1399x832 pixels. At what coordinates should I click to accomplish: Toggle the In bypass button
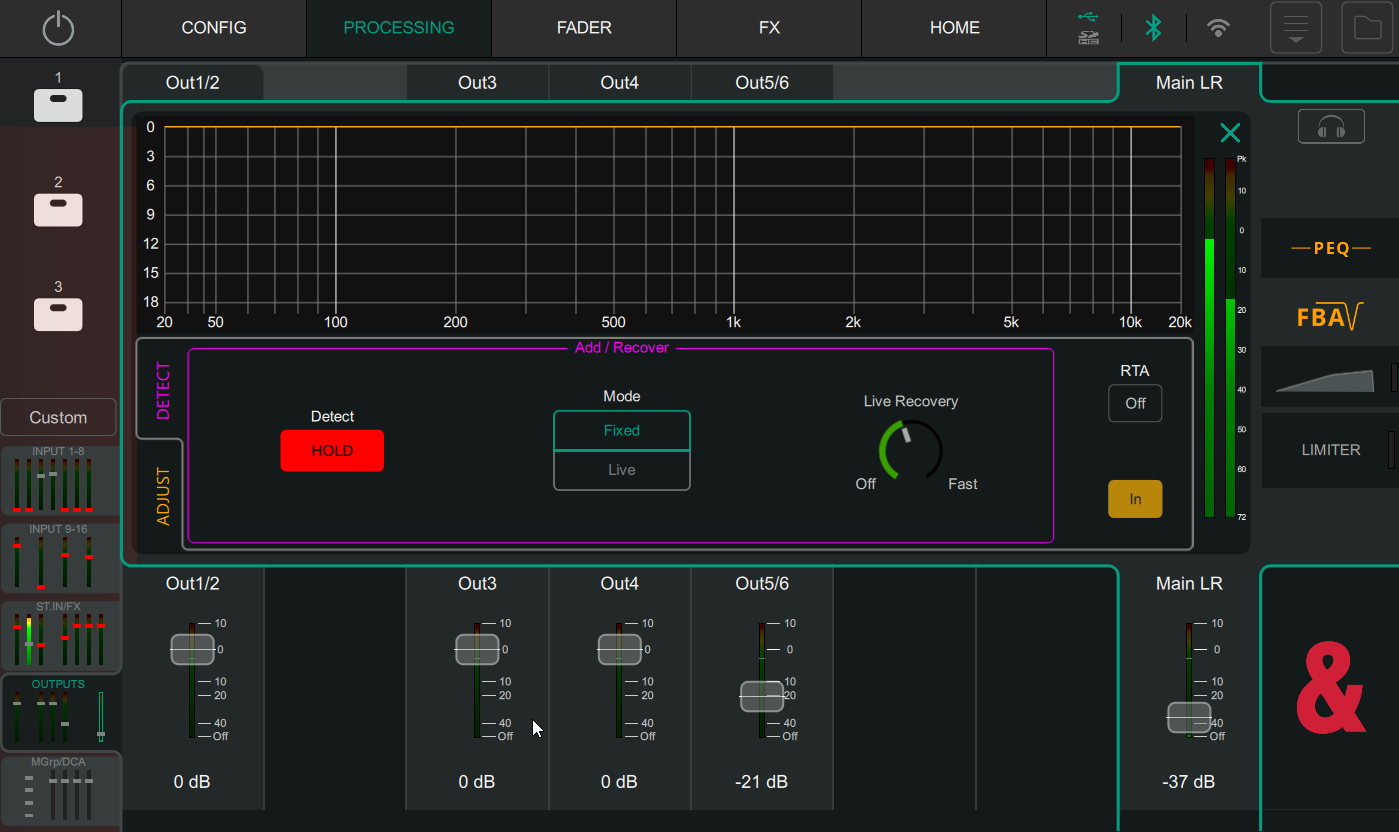click(1135, 499)
